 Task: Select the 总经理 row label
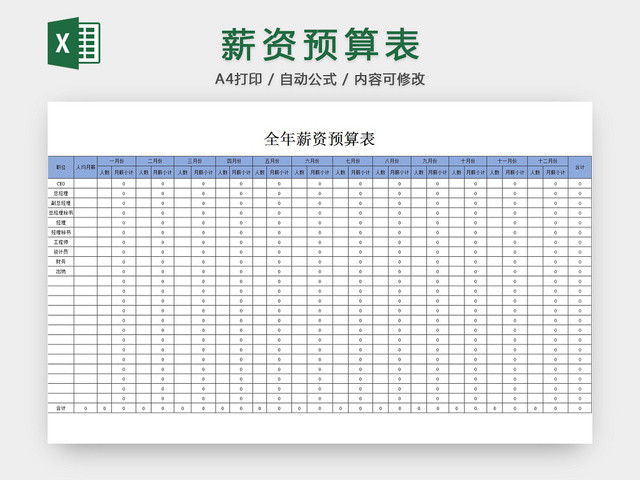(61, 193)
